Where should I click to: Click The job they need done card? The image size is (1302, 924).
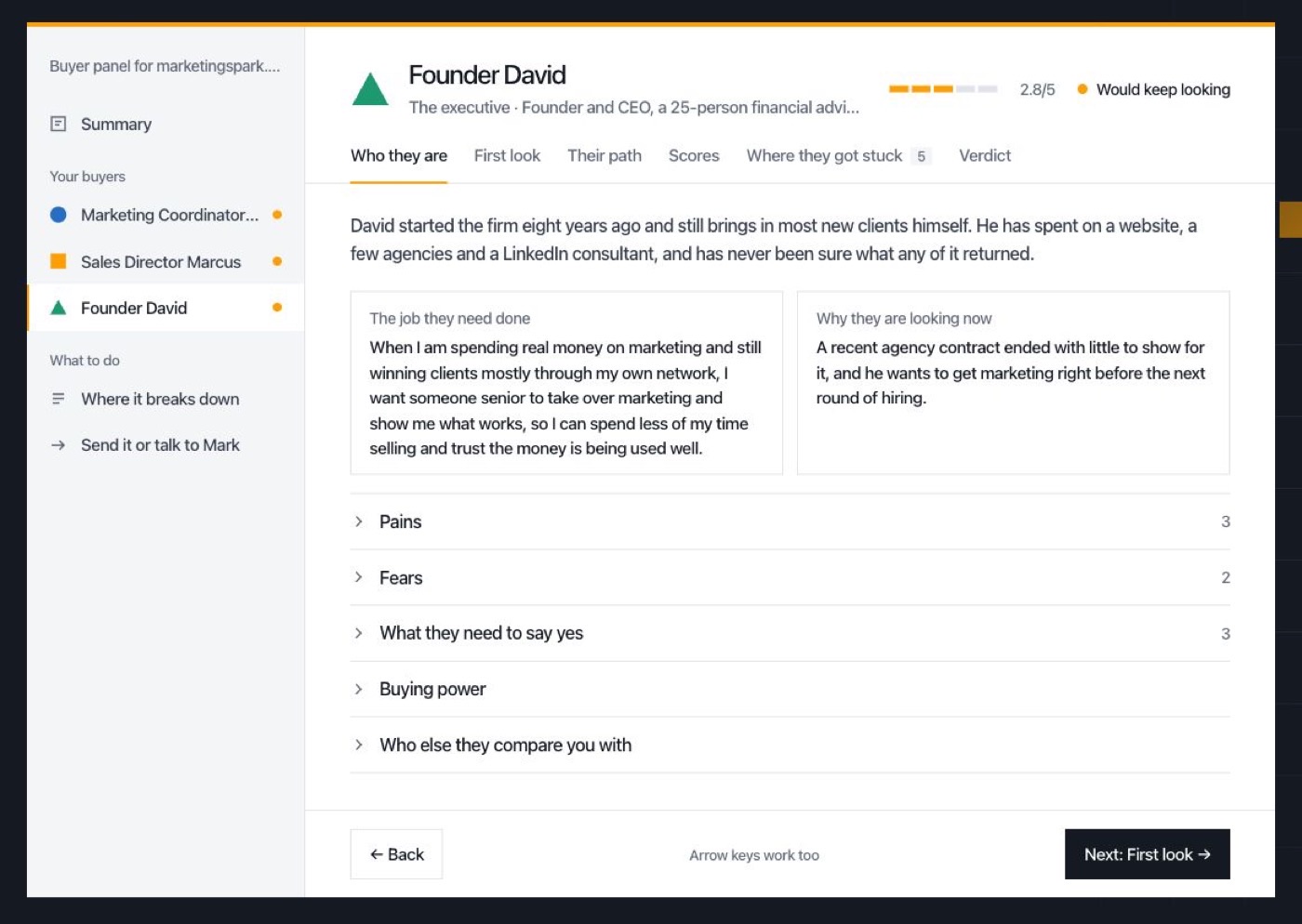coord(566,383)
